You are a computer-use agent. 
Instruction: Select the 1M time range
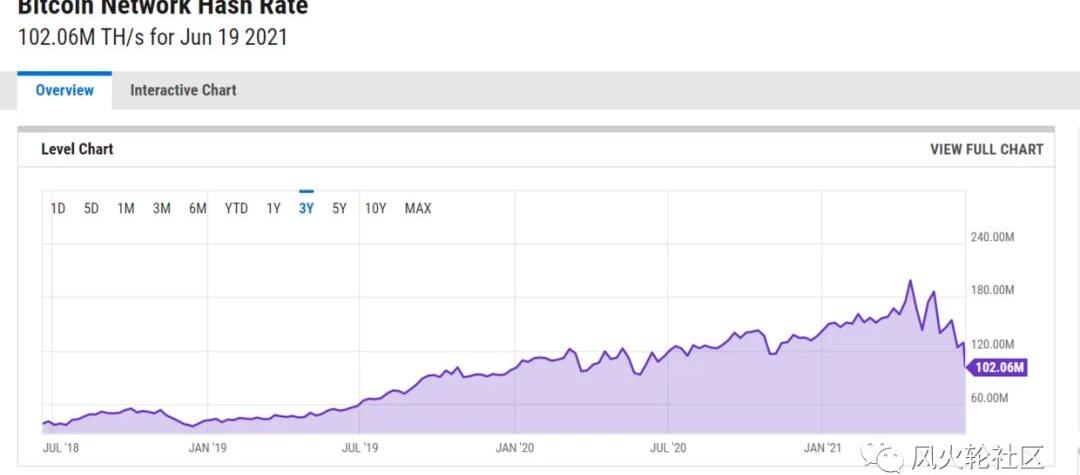click(x=126, y=208)
